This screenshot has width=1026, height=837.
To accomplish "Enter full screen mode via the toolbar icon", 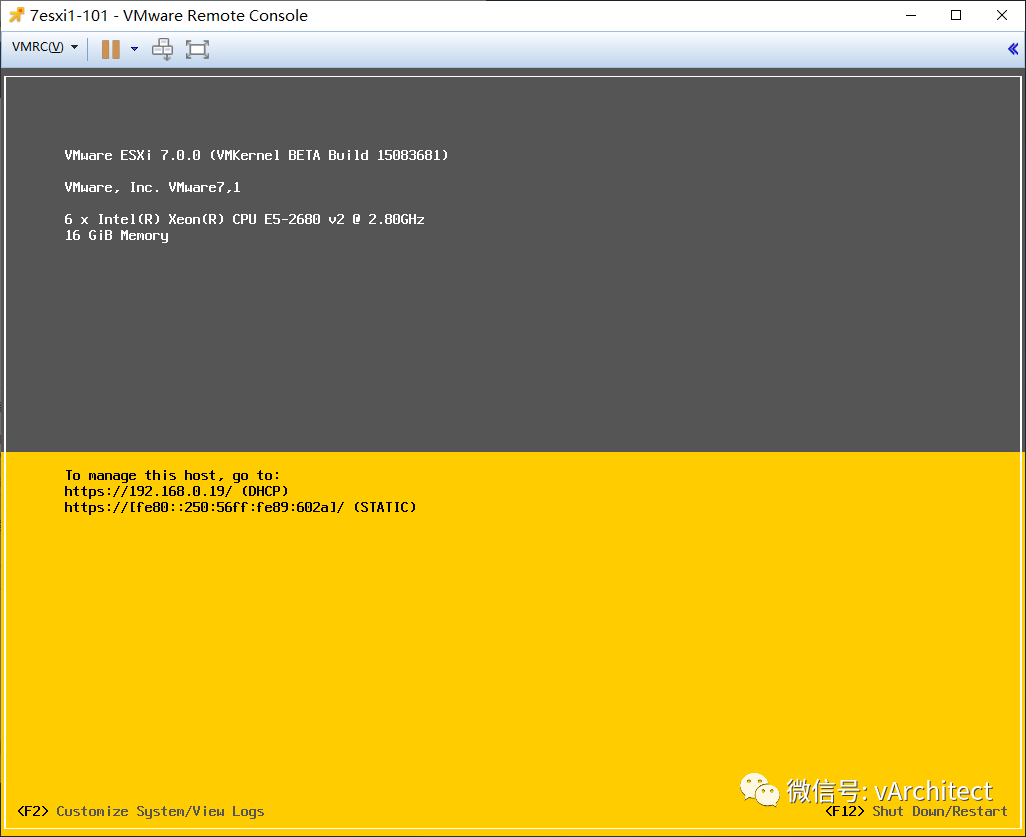I will (x=197, y=49).
